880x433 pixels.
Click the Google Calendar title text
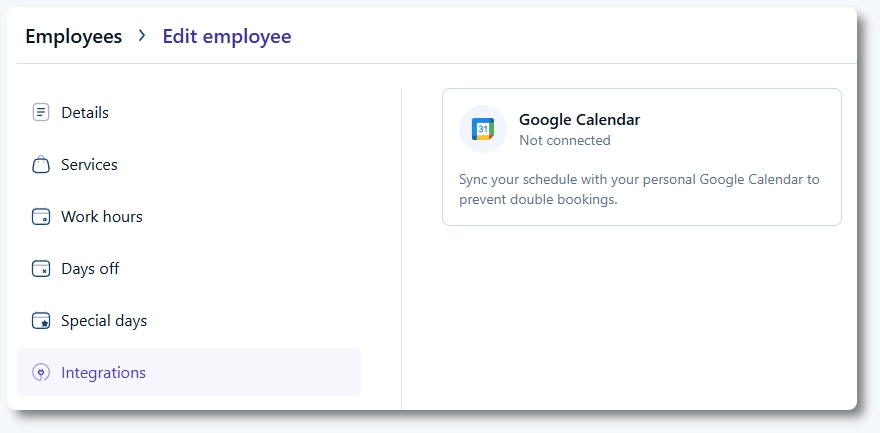579,120
